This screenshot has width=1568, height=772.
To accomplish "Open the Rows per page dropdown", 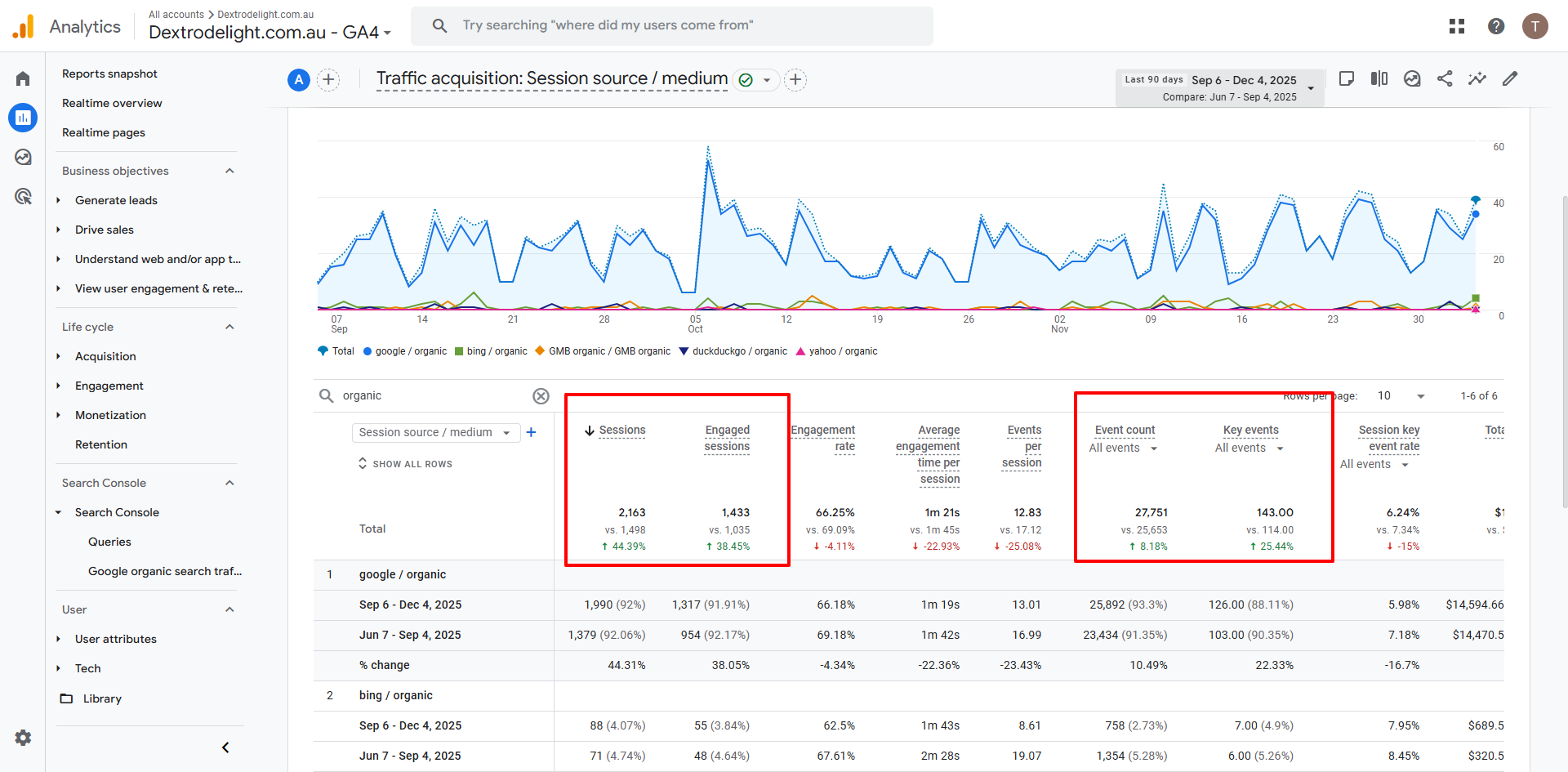I will coord(1401,396).
